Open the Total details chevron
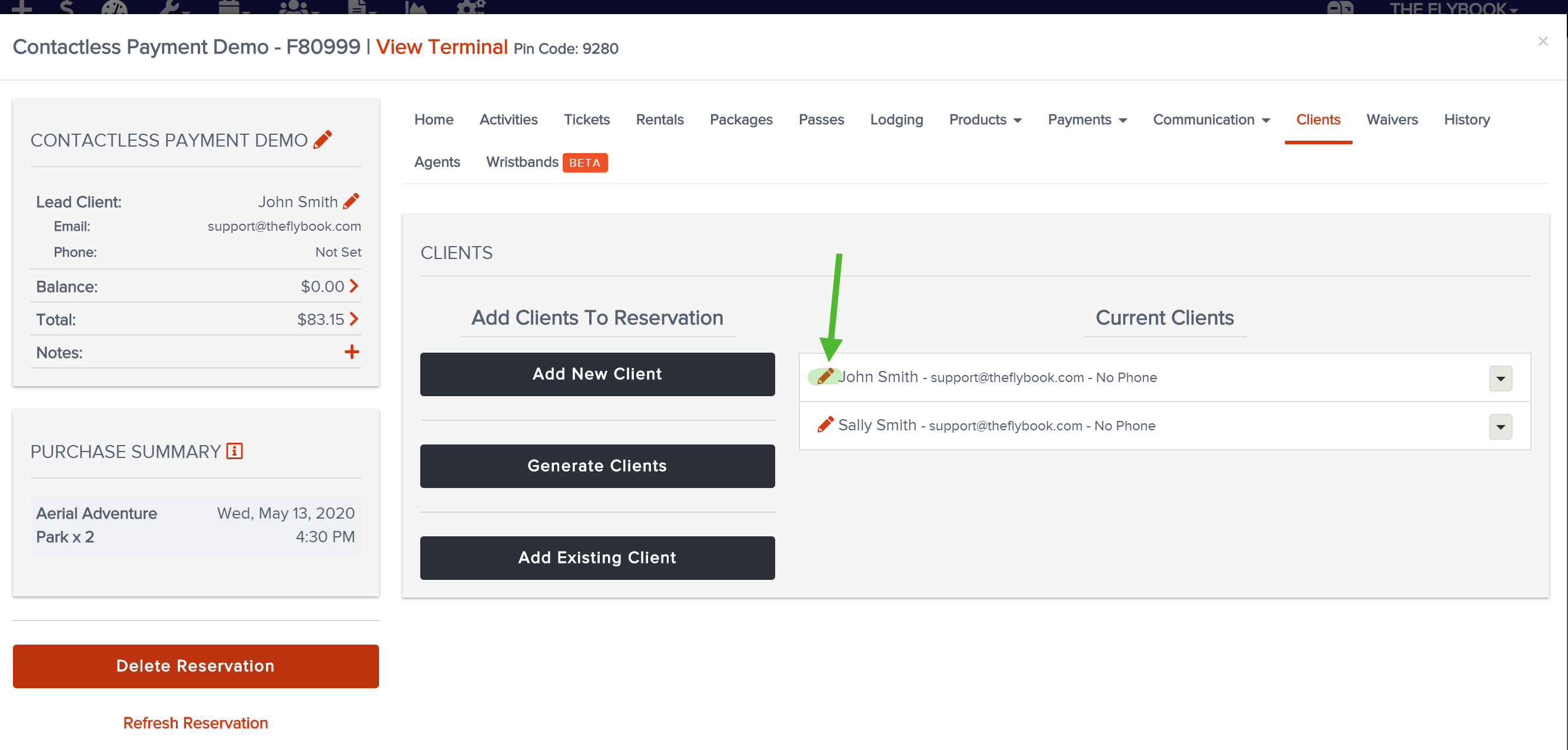This screenshot has width=1568, height=750. (x=354, y=318)
